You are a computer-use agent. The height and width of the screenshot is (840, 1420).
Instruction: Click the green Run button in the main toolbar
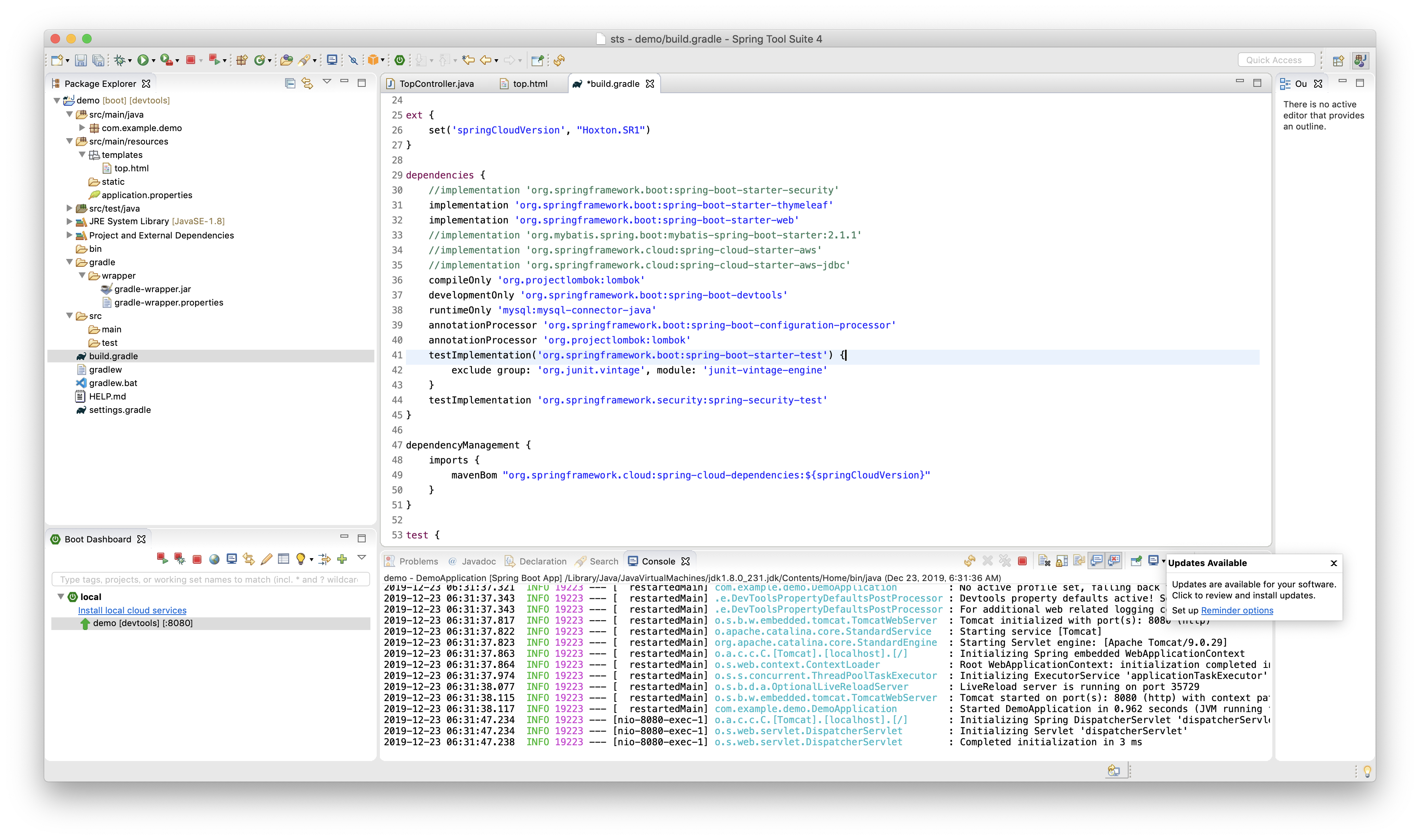coord(143,60)
